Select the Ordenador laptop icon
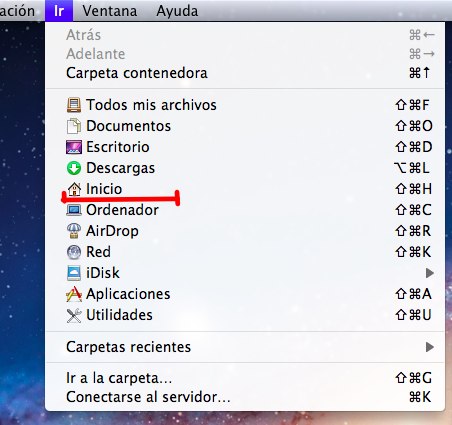 pos(74,210)
